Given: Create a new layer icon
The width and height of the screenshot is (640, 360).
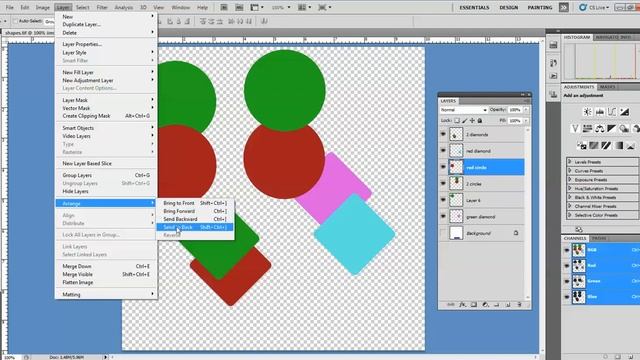Looking at the screenshot, I should click(508, 304).
